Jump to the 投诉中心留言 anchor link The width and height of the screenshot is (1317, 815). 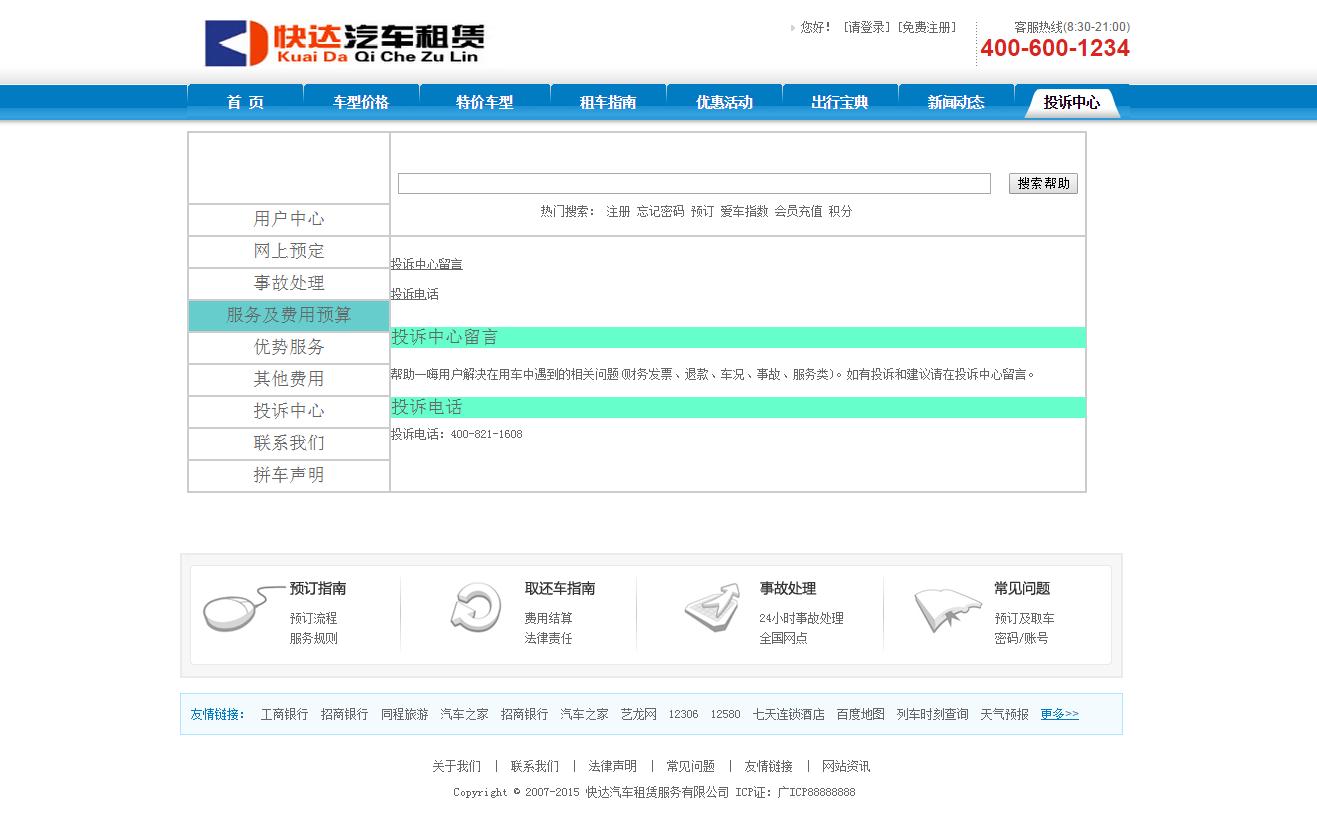[426, 264]
